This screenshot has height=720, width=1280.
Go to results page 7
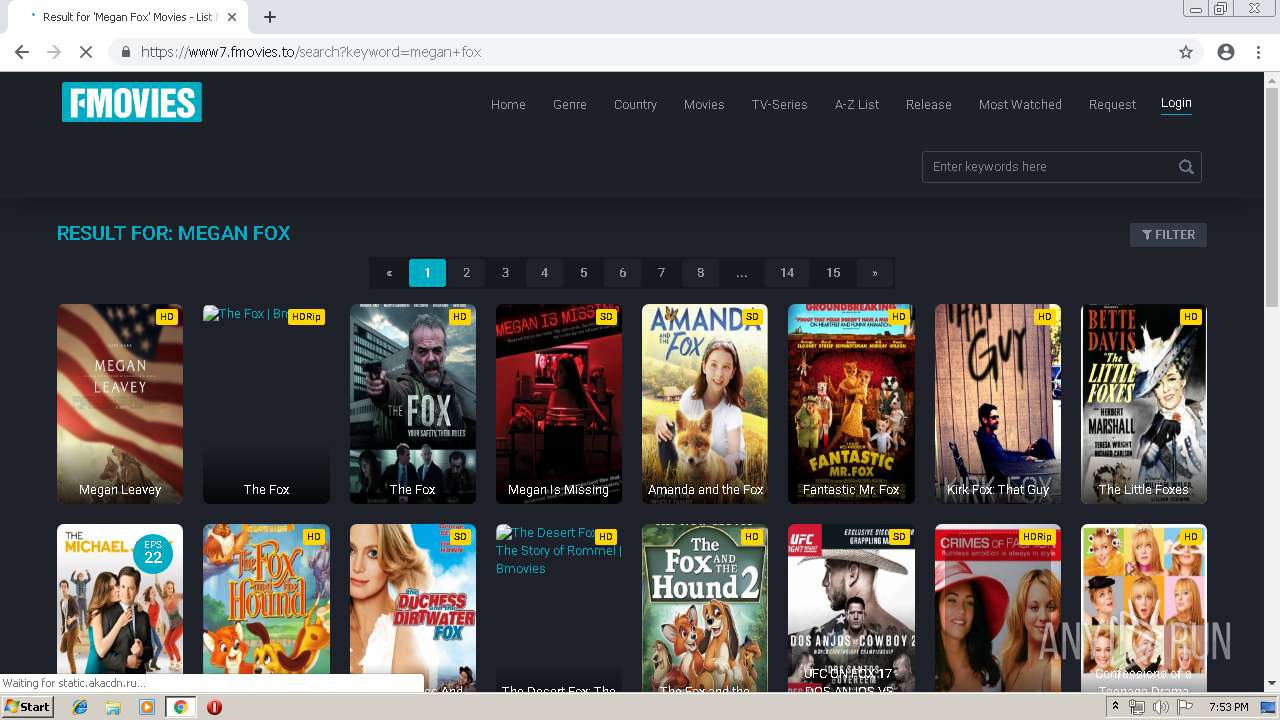[661, 272]
